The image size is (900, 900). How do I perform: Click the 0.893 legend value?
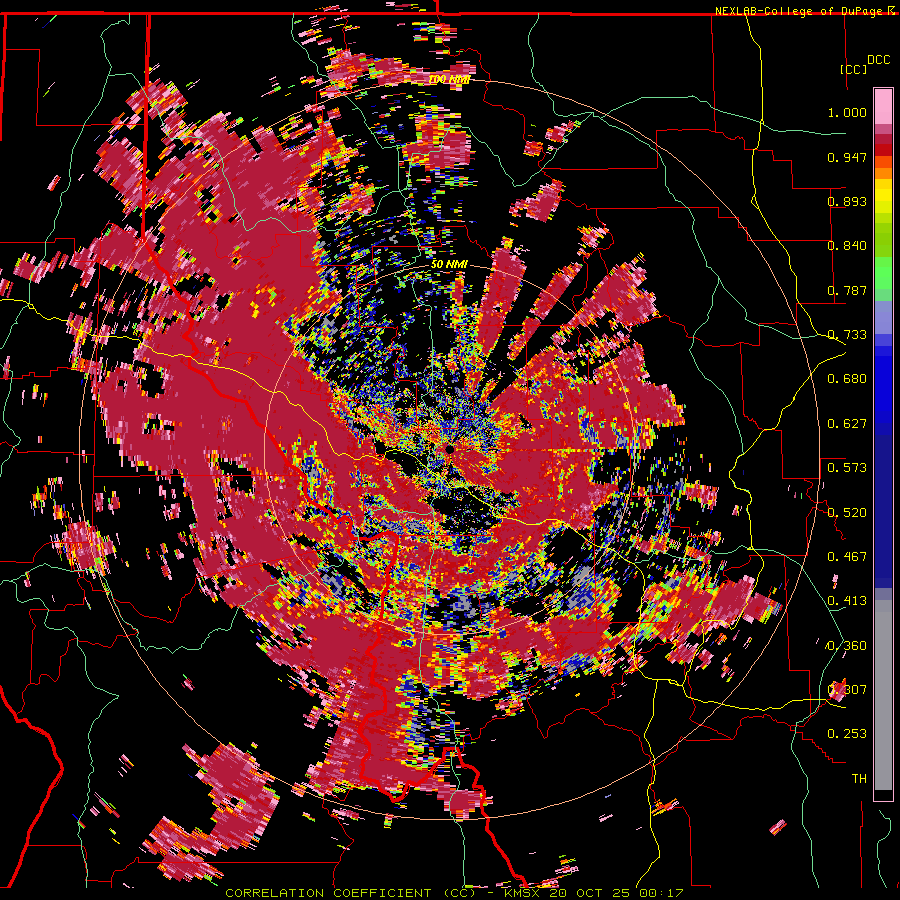coord(847,201)
